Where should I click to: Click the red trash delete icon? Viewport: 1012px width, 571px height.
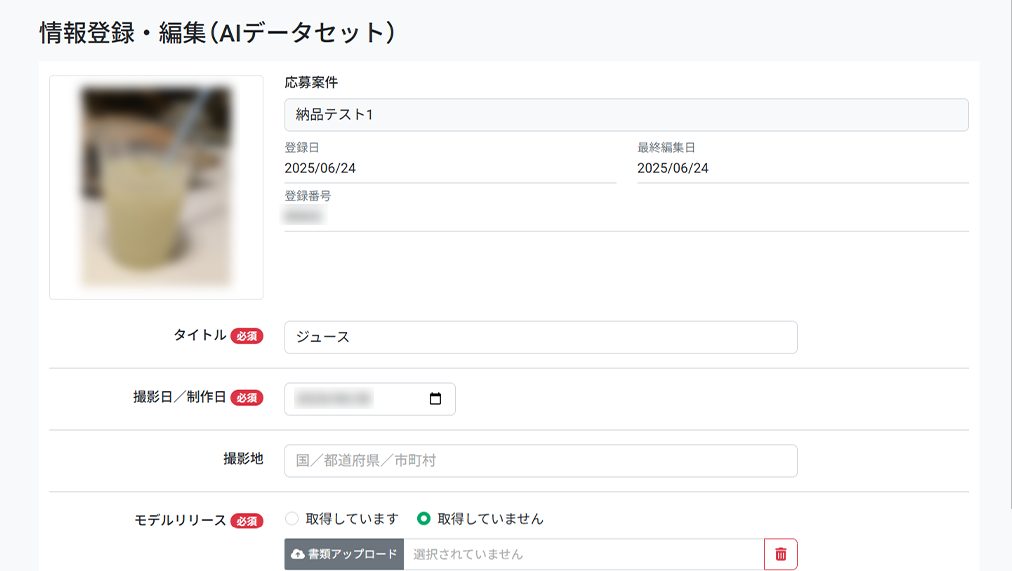[781, 554]
